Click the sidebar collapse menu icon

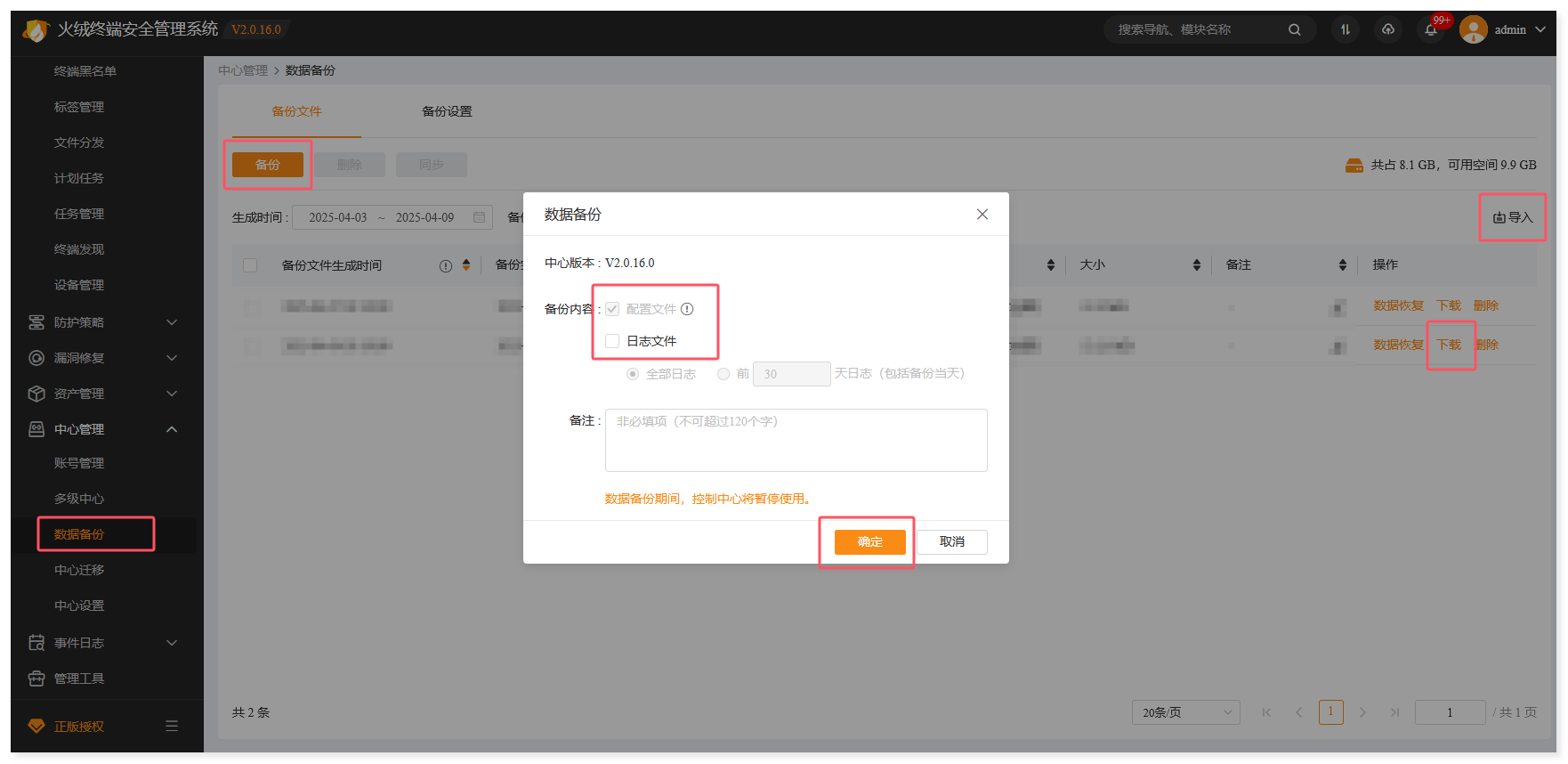172,726
